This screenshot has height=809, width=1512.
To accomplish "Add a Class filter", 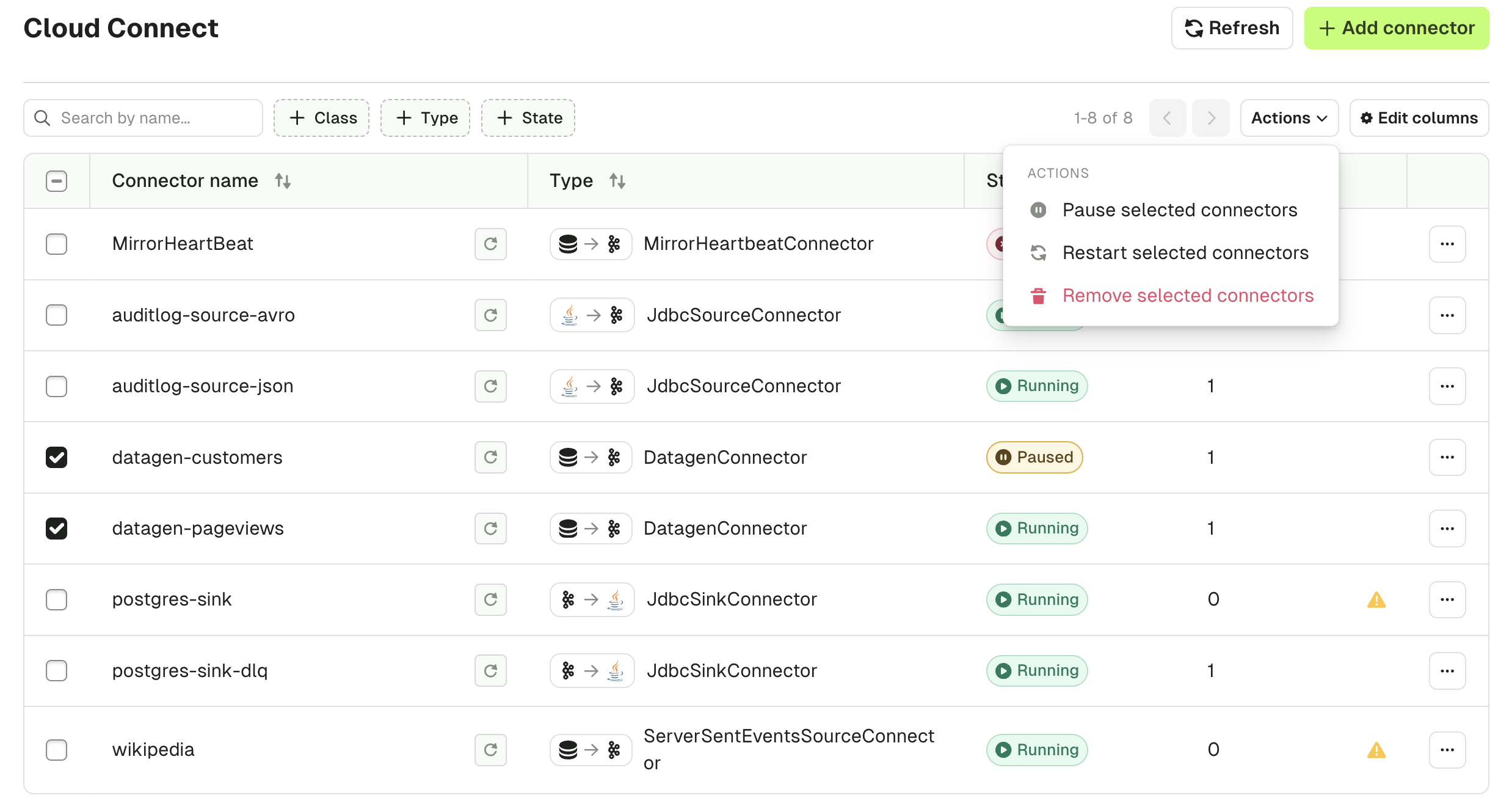I will click(x=321, y=118).
